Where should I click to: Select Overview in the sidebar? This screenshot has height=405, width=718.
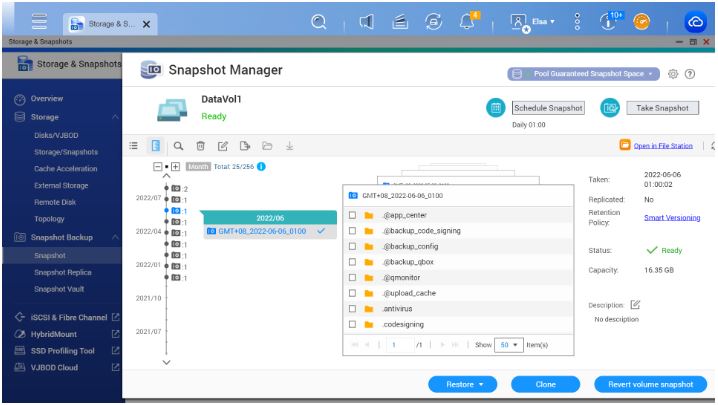point(47,99)
